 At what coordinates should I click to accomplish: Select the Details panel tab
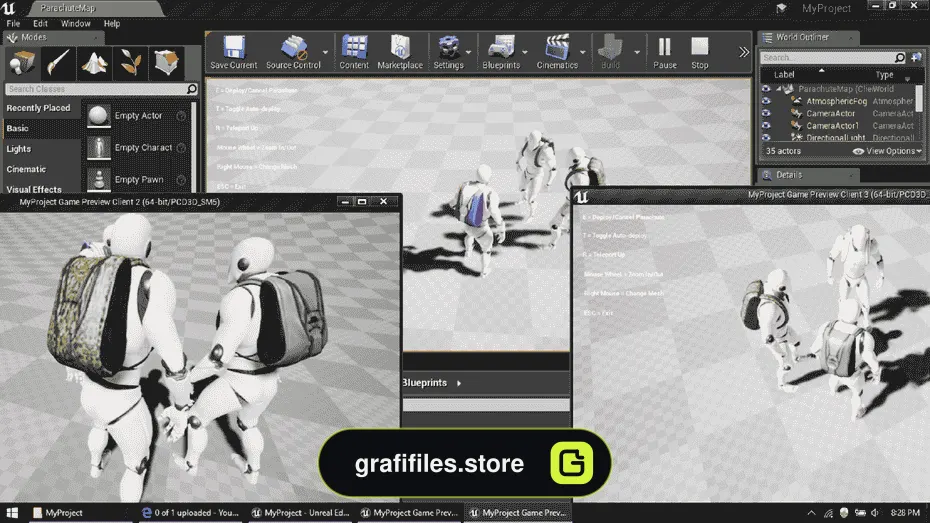(808, 175)
